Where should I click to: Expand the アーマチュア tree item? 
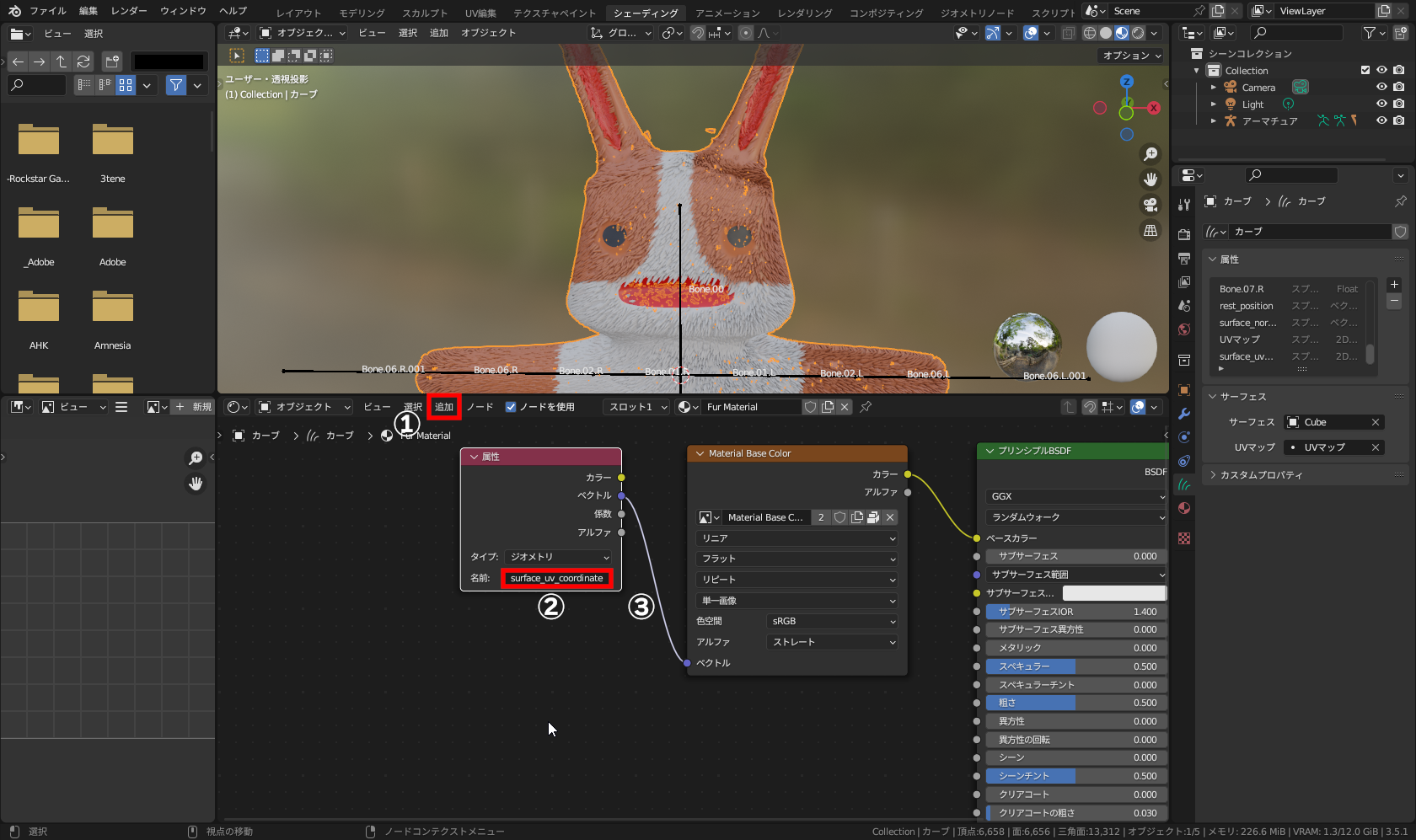tap(1214, 120)
